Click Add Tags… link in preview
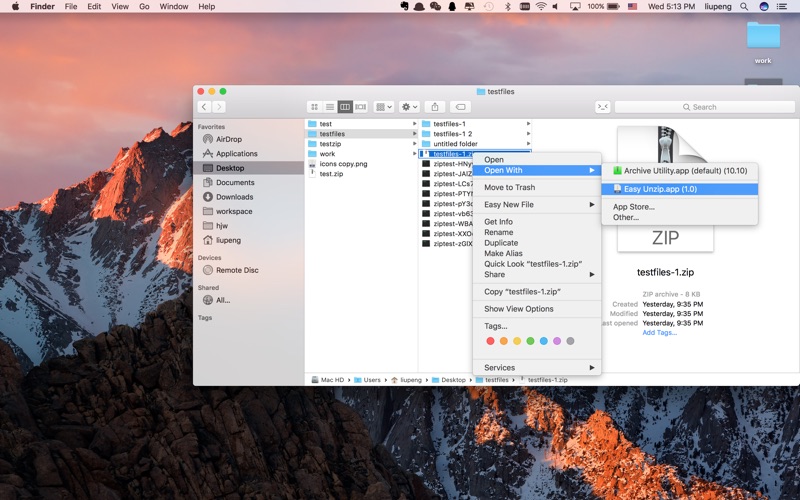The height and width of the screenshot is (500, 800). pyautogui.click(x=659, y=333)
